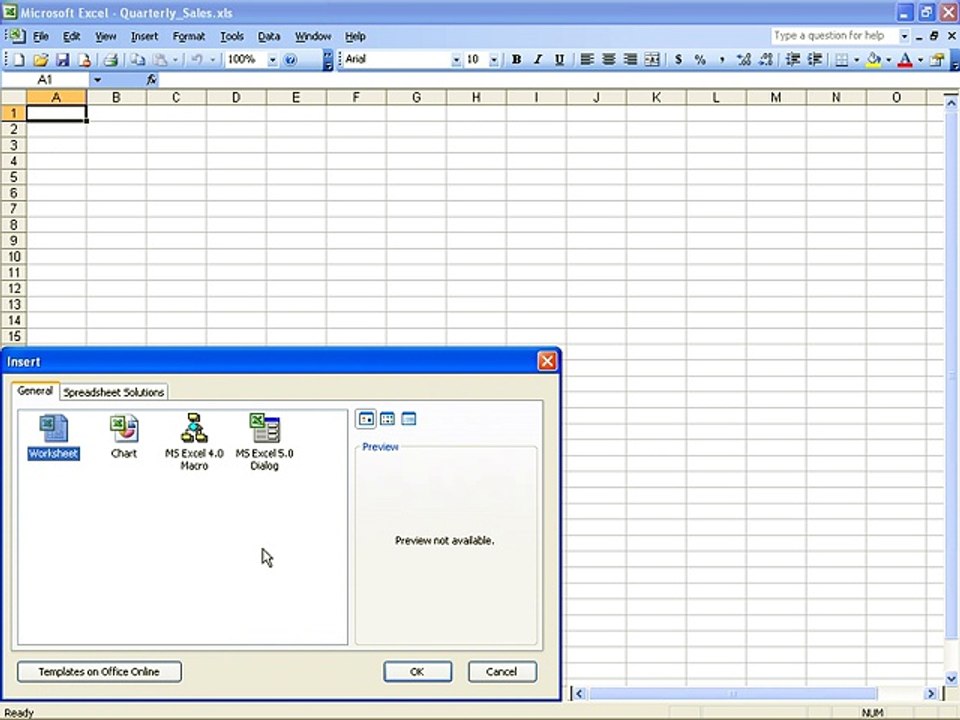Open the Format menu

click(x=189, y=37)
